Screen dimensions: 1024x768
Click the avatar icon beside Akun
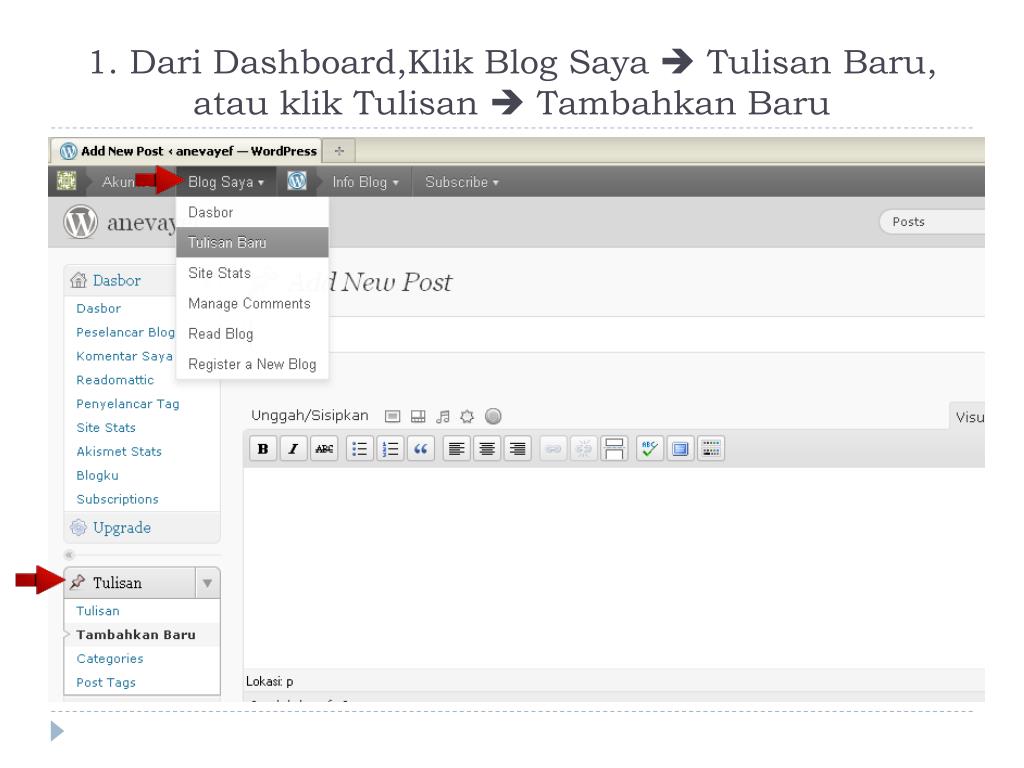(67, 180)
